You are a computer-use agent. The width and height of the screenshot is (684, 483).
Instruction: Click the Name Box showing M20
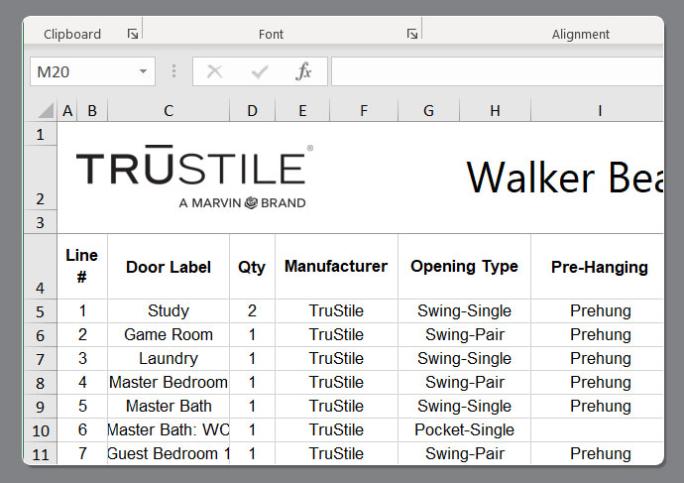tap(92, 71)
